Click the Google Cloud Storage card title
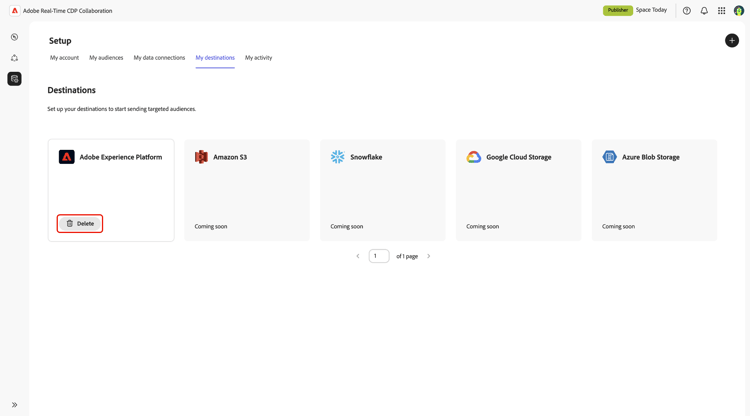The width and height of the screenshot is (750, 416). 518,157
